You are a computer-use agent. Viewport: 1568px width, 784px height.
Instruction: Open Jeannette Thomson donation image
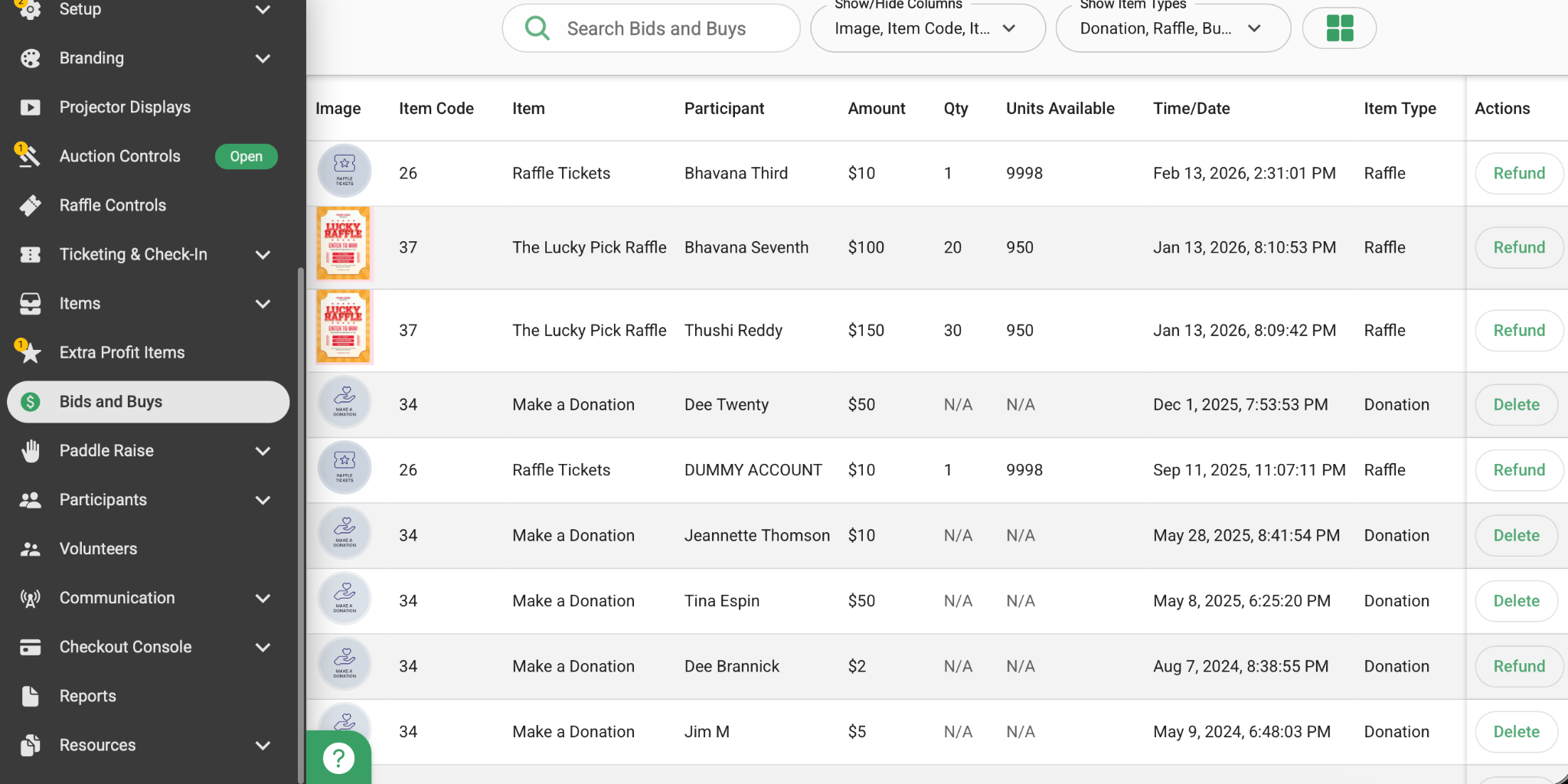(344, 533)
